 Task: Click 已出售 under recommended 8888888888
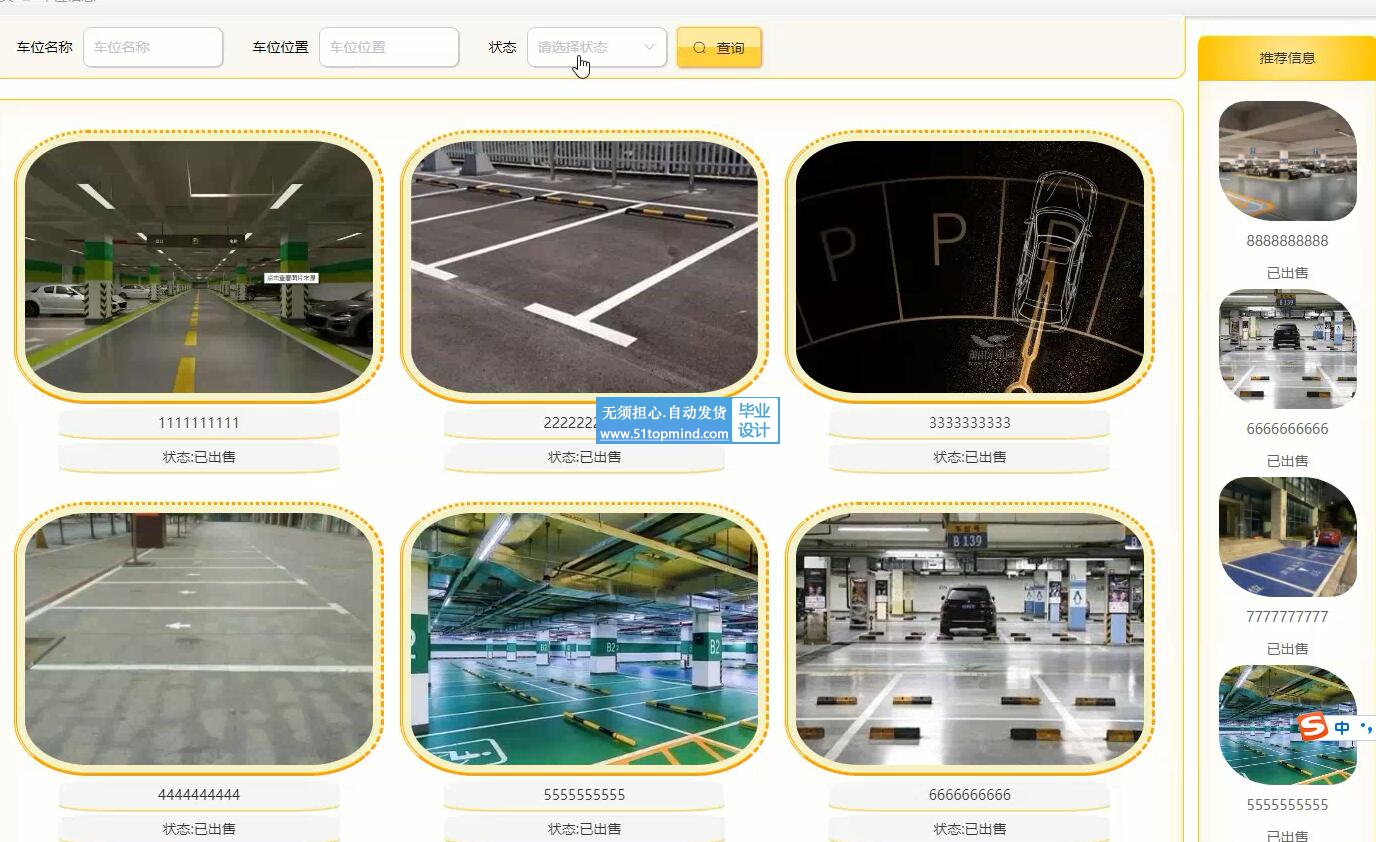pyautogui.click(x=1287, y=273)
